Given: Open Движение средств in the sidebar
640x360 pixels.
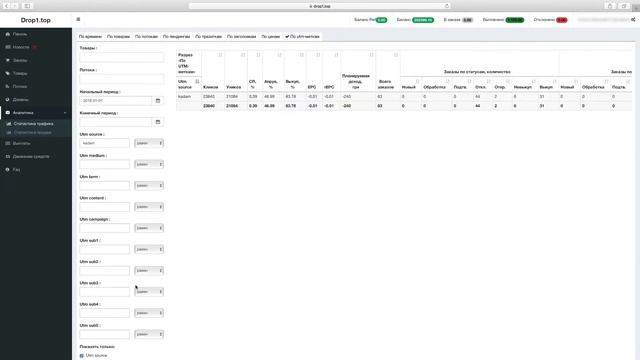Looking at the screenshot, I should pos(31,157).
